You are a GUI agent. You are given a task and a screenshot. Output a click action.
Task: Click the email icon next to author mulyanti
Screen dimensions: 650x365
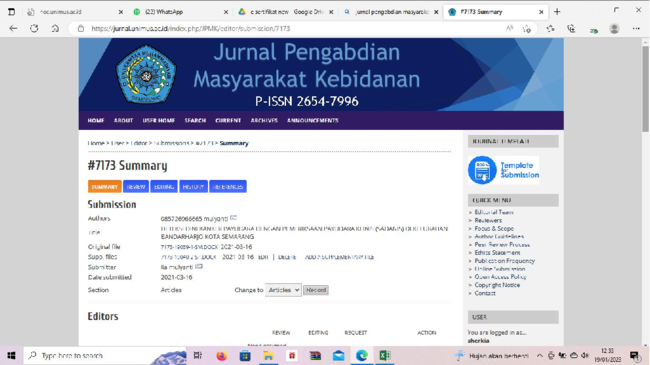pos(233,217)
